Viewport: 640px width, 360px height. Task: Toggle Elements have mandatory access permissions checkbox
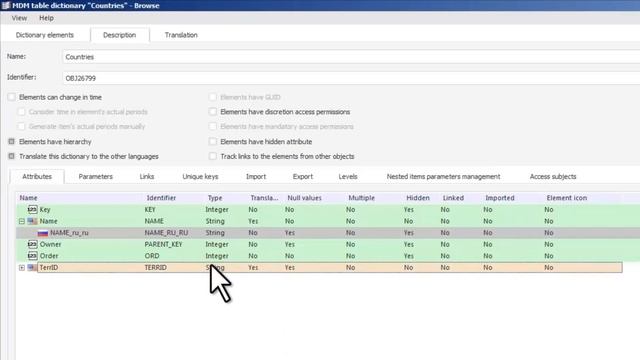[213, 127]
